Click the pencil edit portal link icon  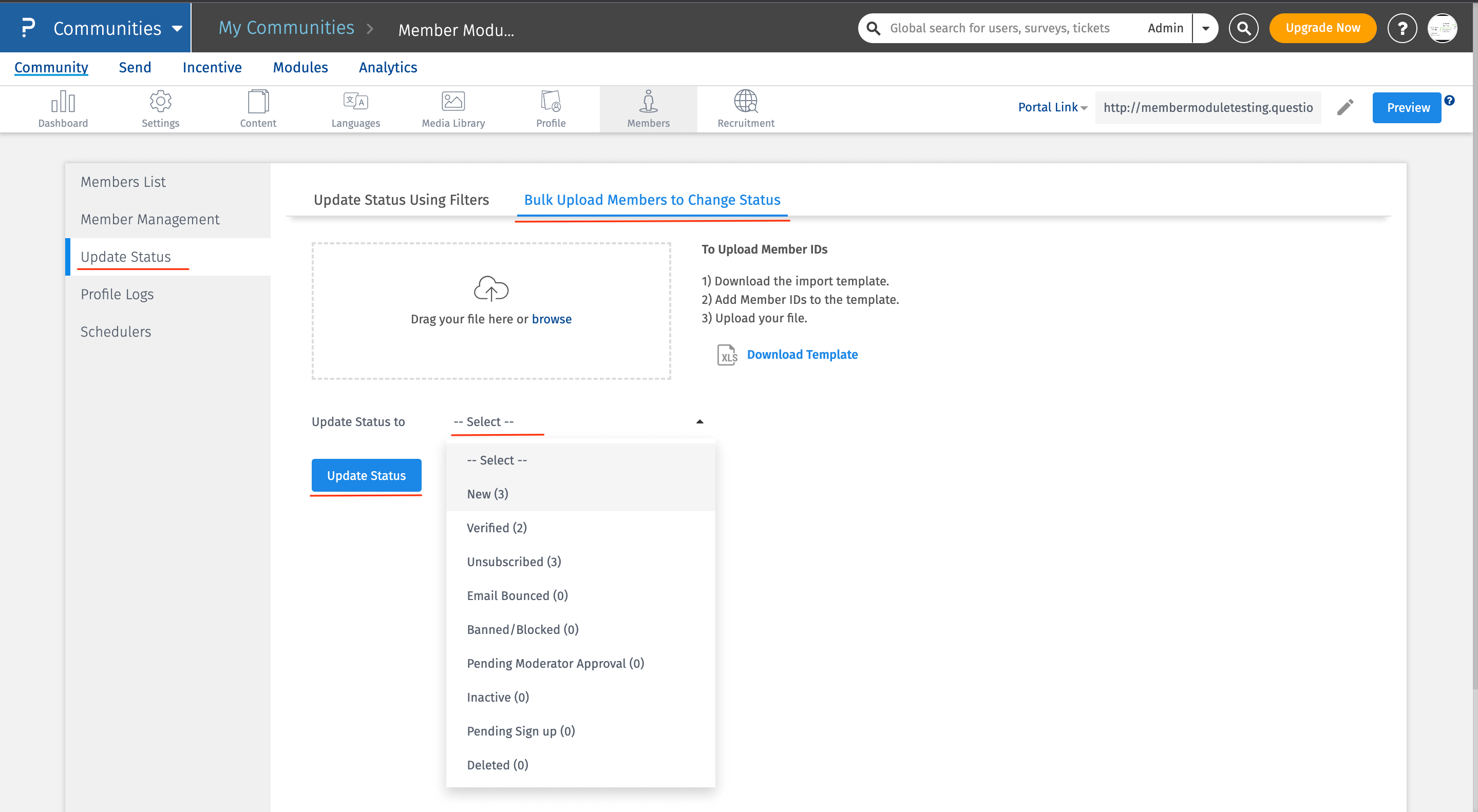[1345, 107]
